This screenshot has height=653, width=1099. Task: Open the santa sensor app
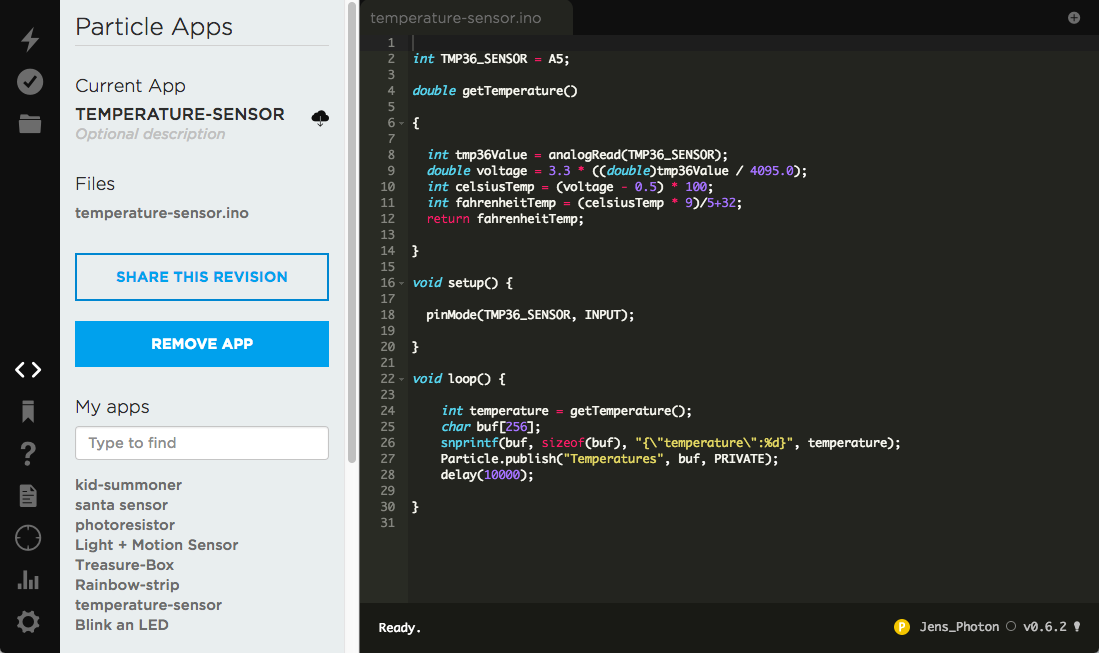coord(121,505)
